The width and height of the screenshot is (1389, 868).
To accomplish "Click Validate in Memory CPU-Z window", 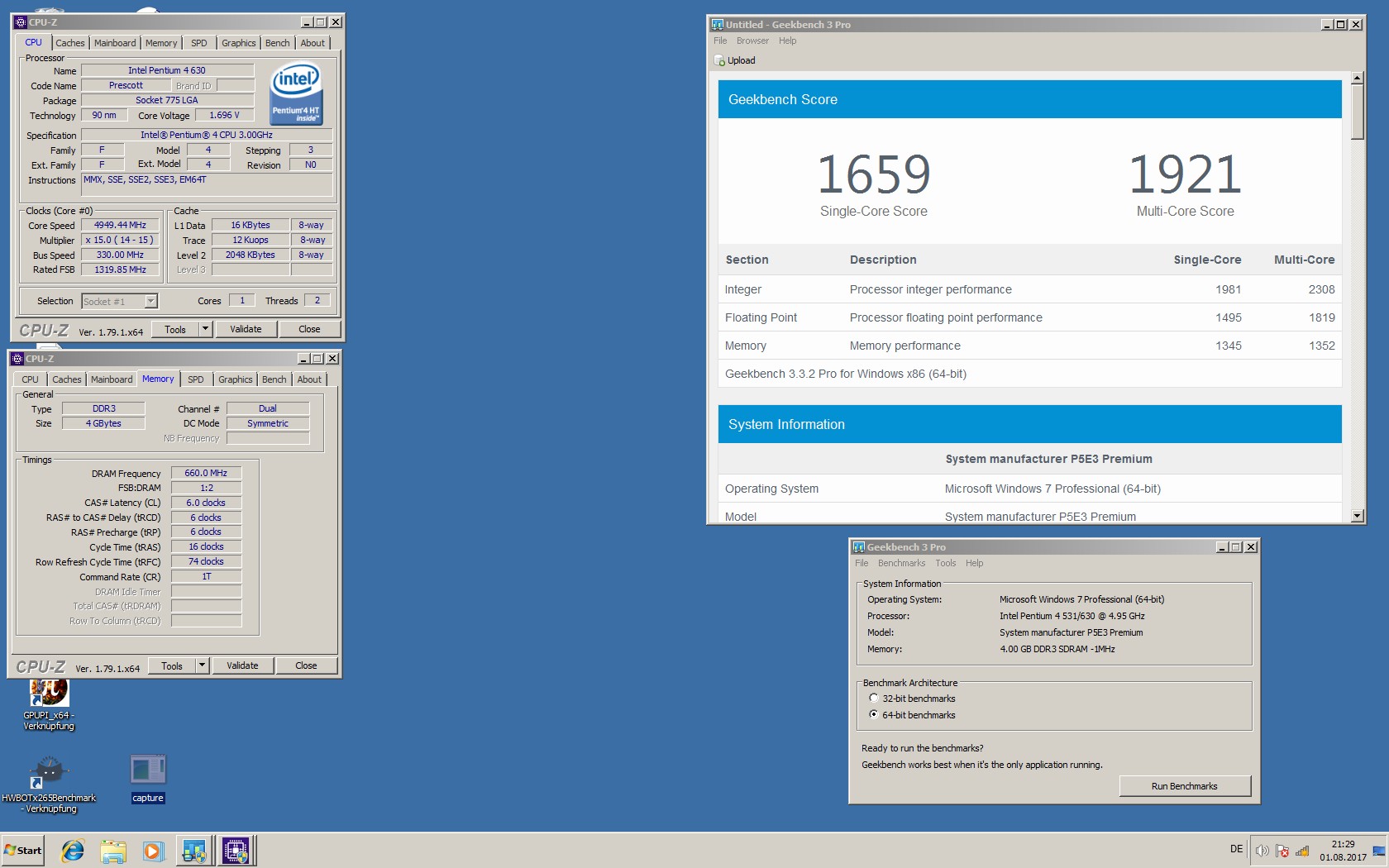I will (x=242, y=665).
